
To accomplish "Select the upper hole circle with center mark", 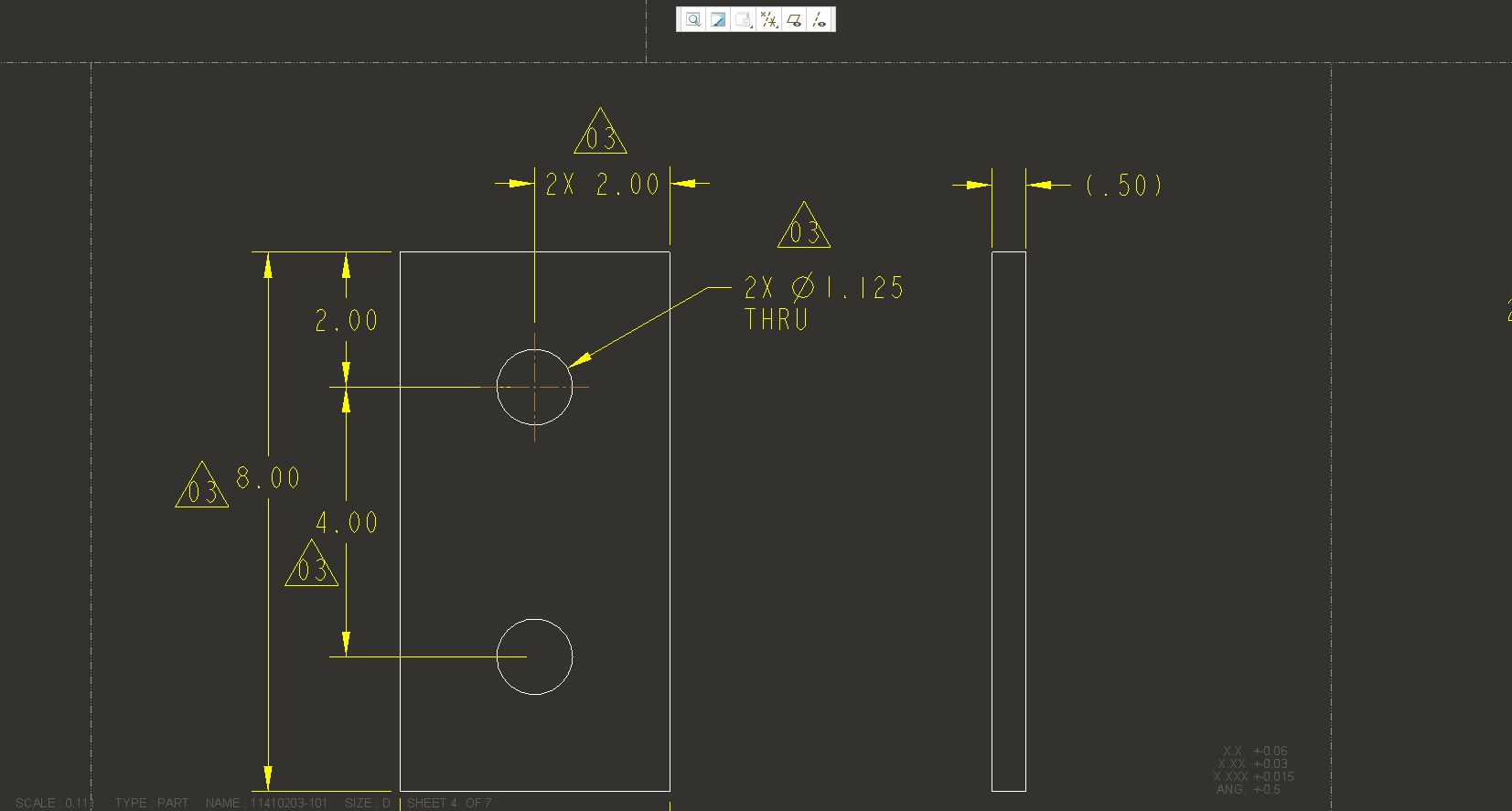I will coord(535,387).
